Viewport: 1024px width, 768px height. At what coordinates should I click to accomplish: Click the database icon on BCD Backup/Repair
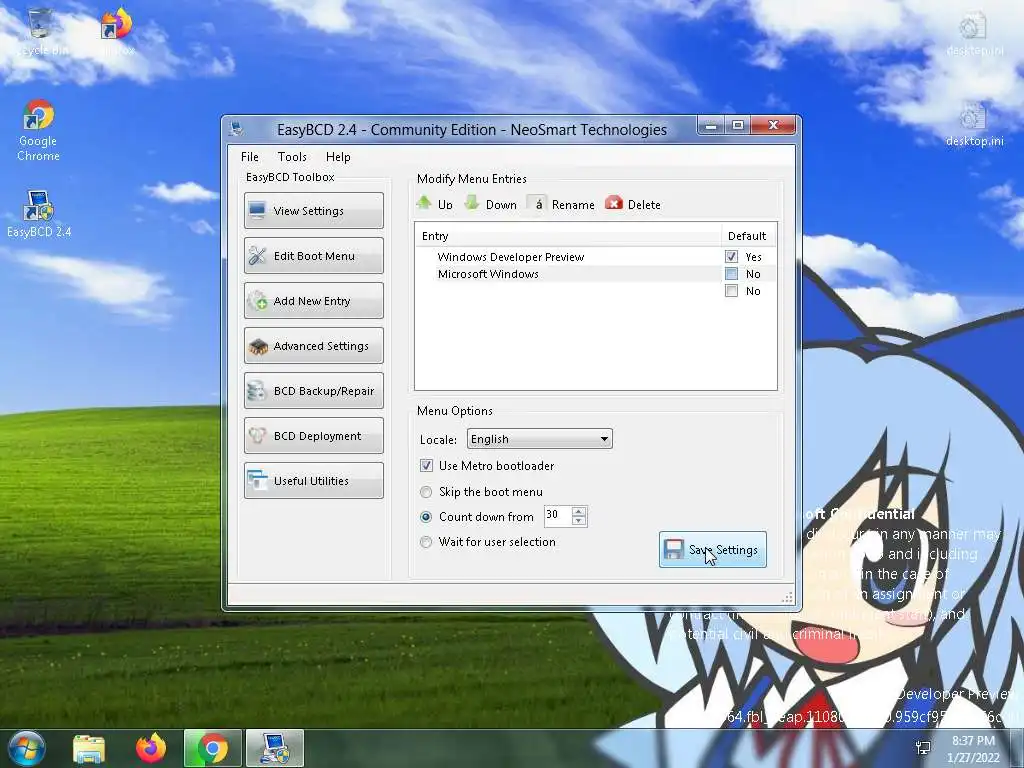pyautogui.click(x=257, y=391)
